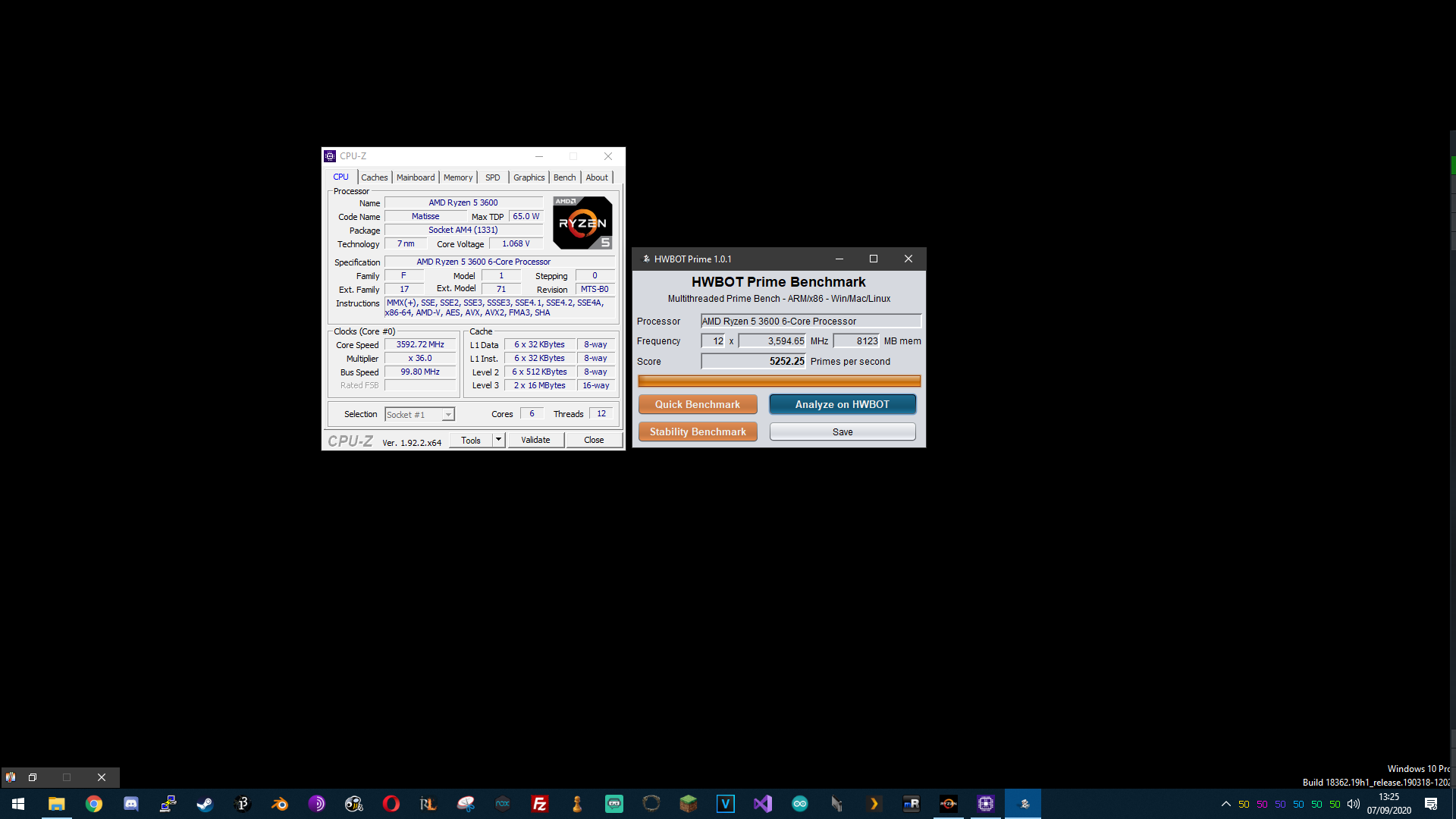
Task: Click the Tools button in CPU-Z
Action: tap(471, 440)
